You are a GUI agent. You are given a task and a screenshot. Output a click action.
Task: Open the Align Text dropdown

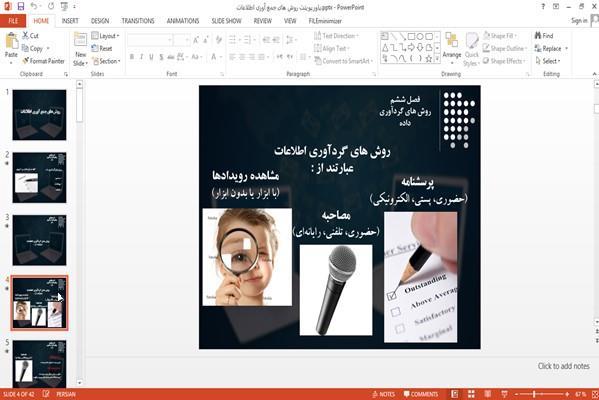[332, 48]
